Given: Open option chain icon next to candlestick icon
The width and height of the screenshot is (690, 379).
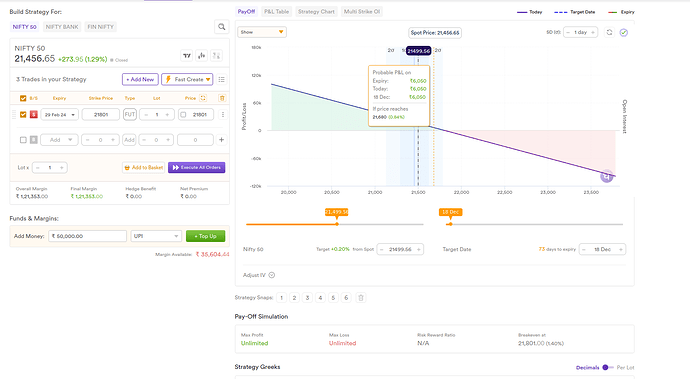Looking at the screenshot, I should 216,55.
